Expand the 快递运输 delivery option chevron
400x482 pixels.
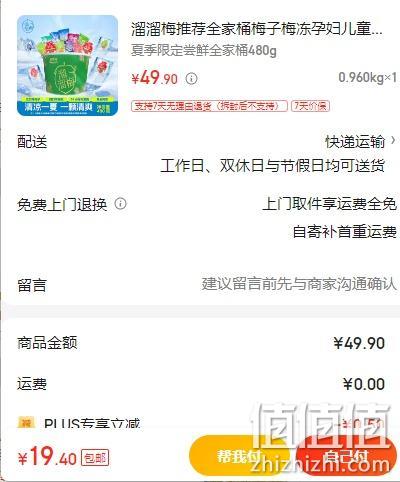393,140
